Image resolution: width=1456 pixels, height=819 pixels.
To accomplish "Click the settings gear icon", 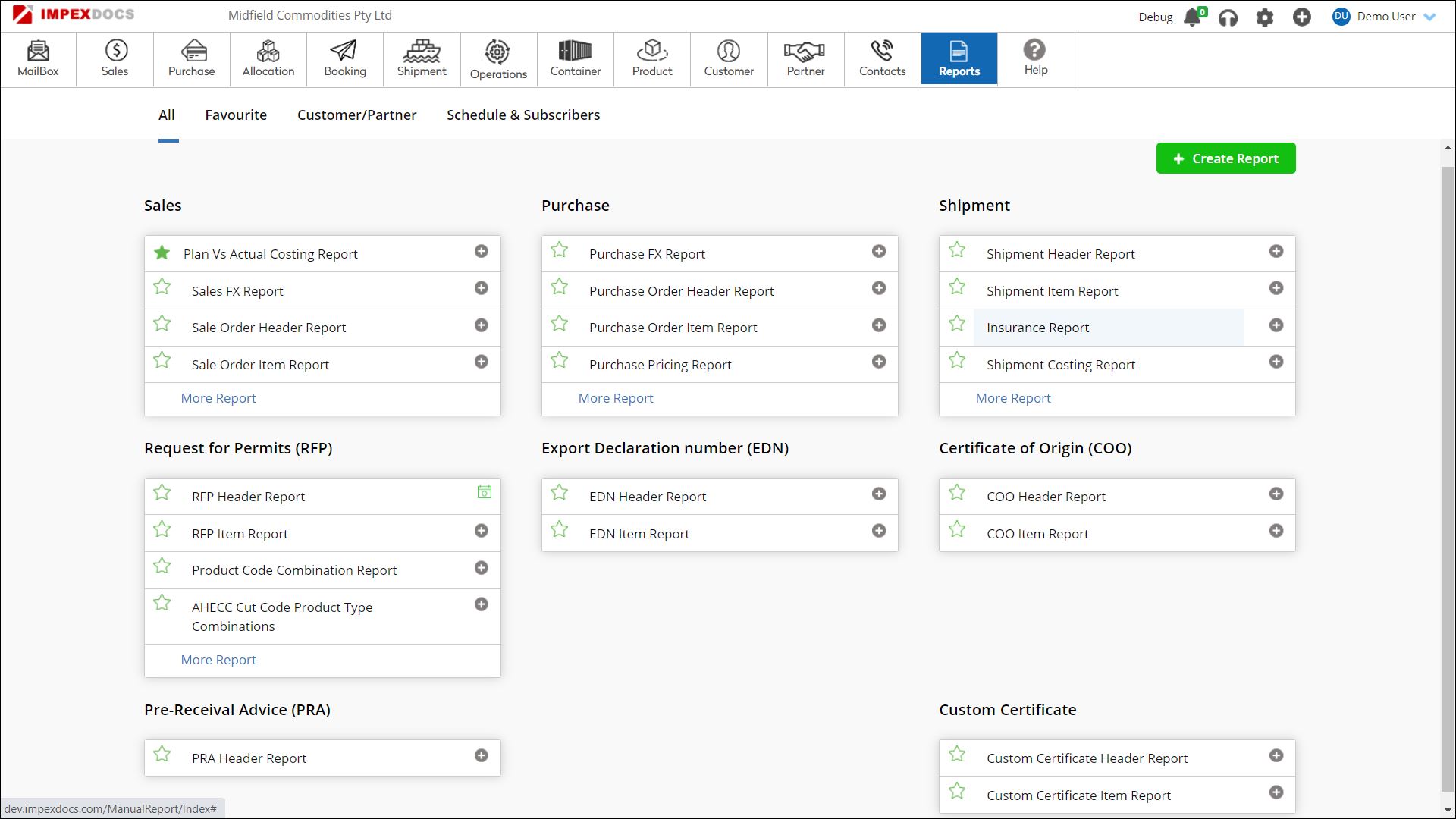I will pos(1264,17).
